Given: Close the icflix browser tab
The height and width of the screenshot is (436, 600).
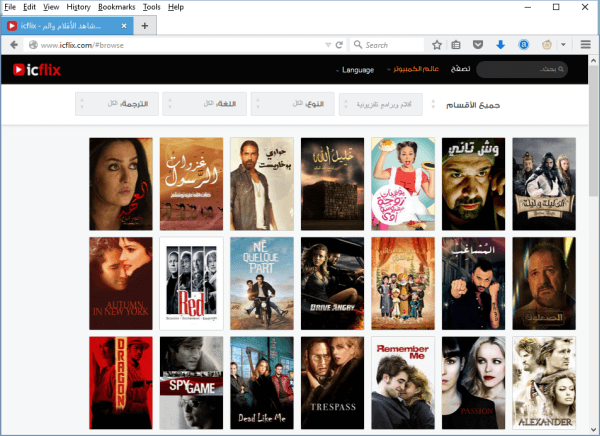Looking at the screenshot, I should 124,26.
